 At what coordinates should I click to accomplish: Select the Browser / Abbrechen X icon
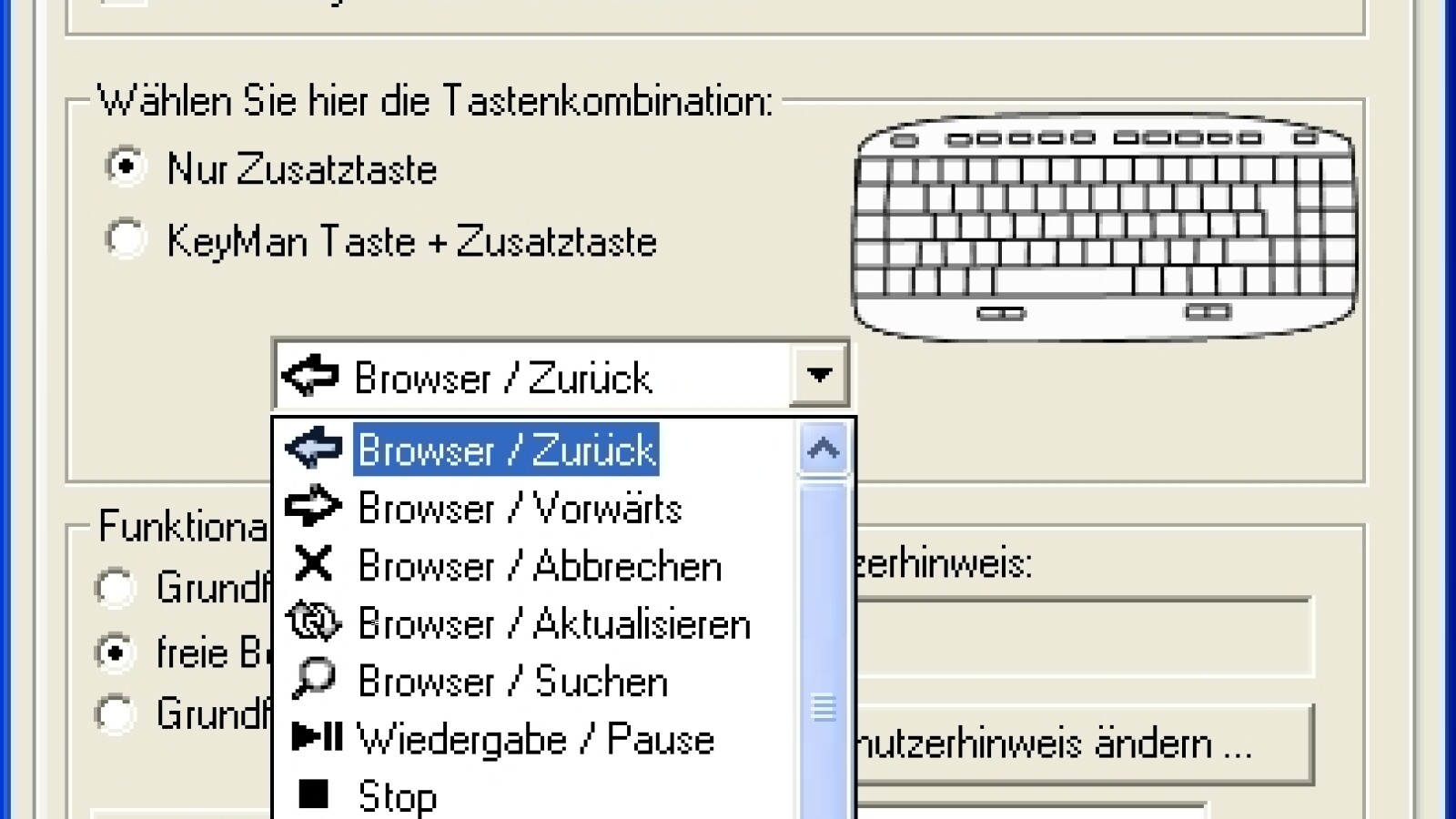click(x=314, y=565)
